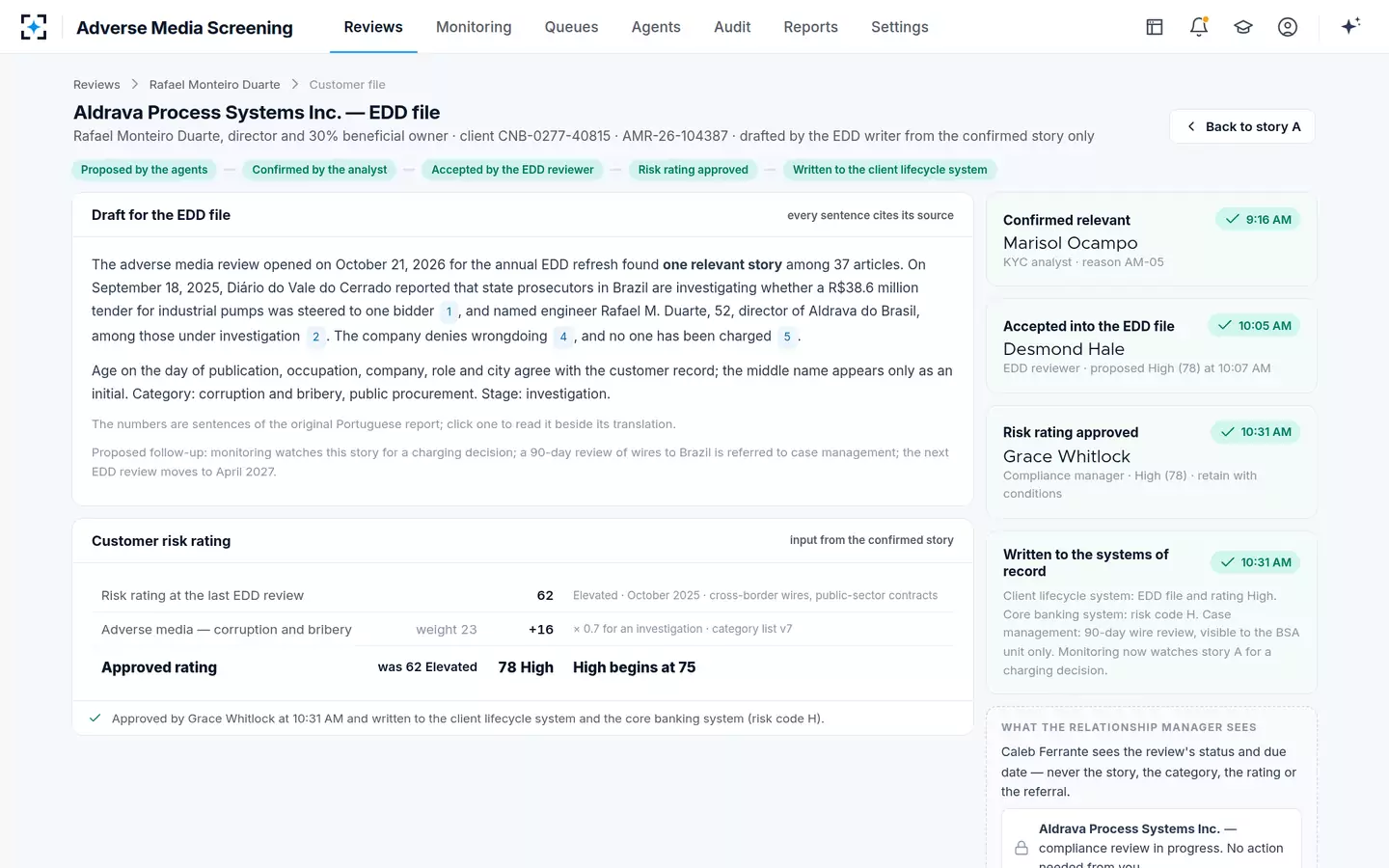Click the 10:31 AM badge on Risk rating approved

click(1256, 432)
